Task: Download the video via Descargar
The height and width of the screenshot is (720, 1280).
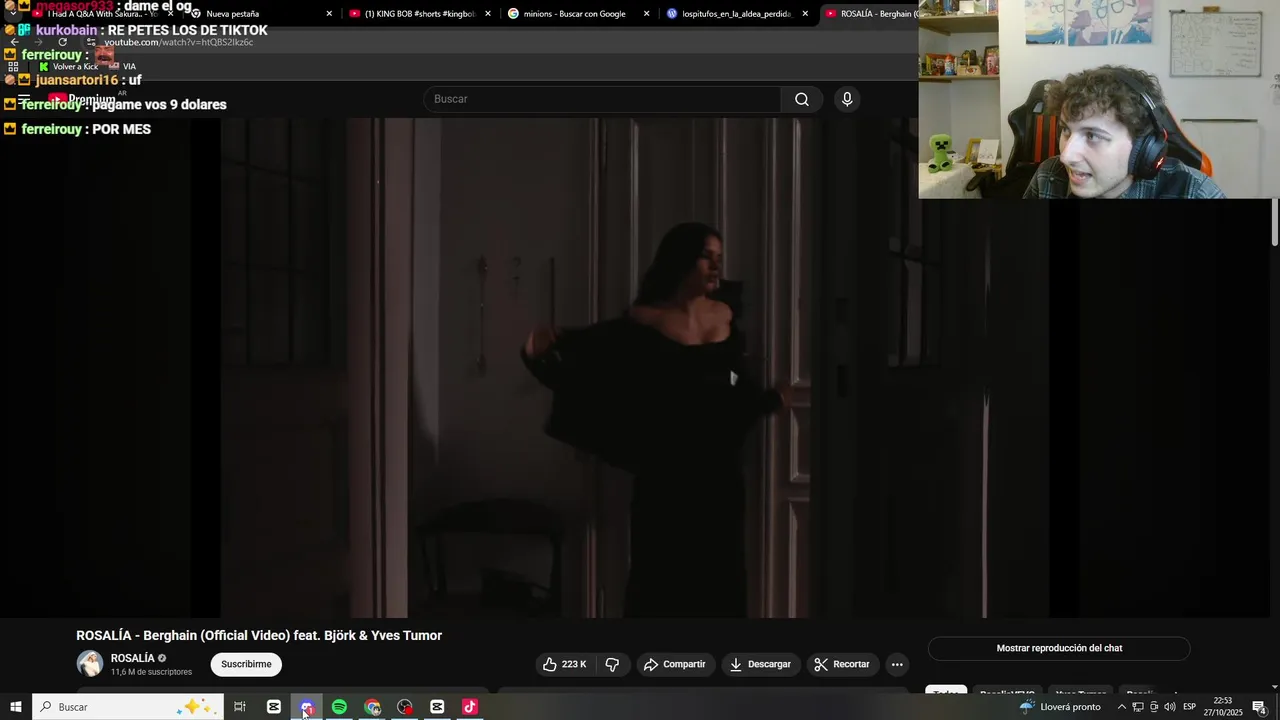Action: pos(760,664)
